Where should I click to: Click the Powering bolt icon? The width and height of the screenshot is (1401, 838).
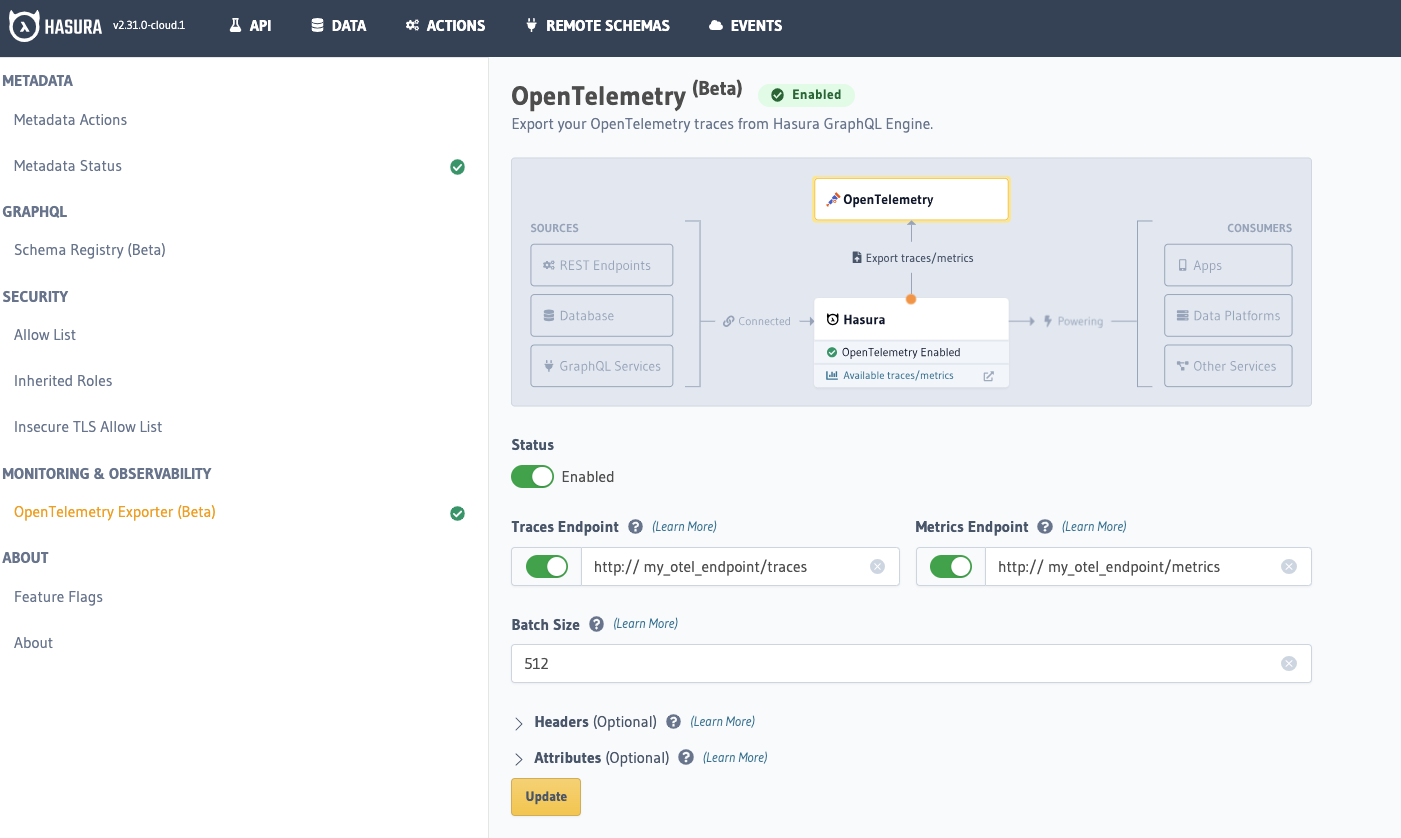1048,322
